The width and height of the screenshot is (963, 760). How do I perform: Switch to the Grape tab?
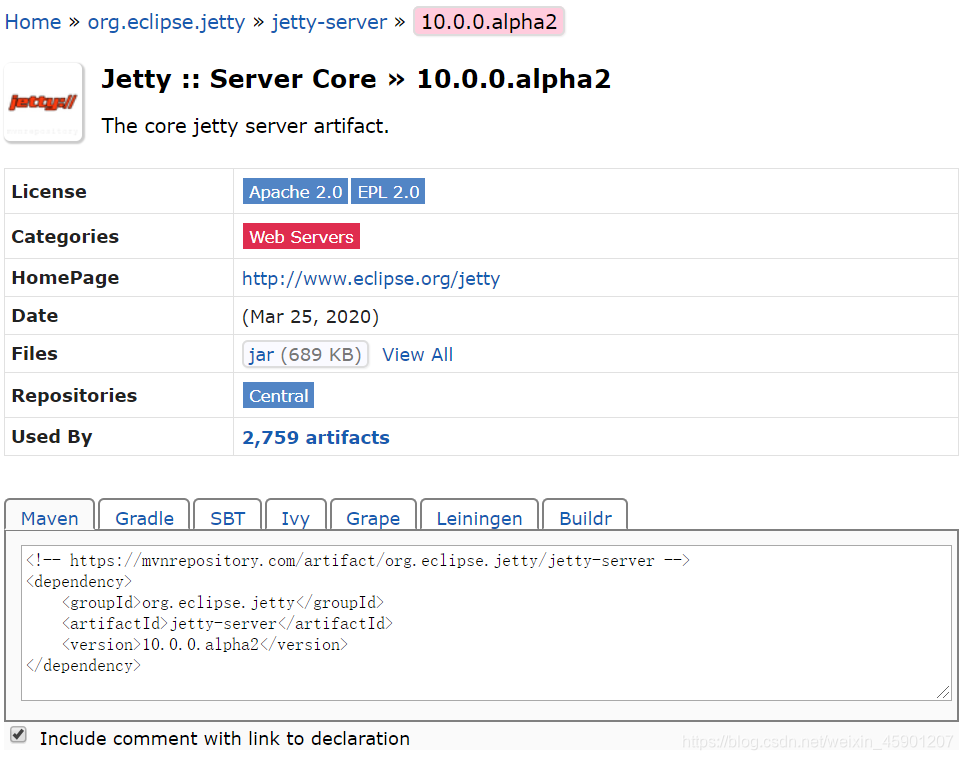(373, 516)
